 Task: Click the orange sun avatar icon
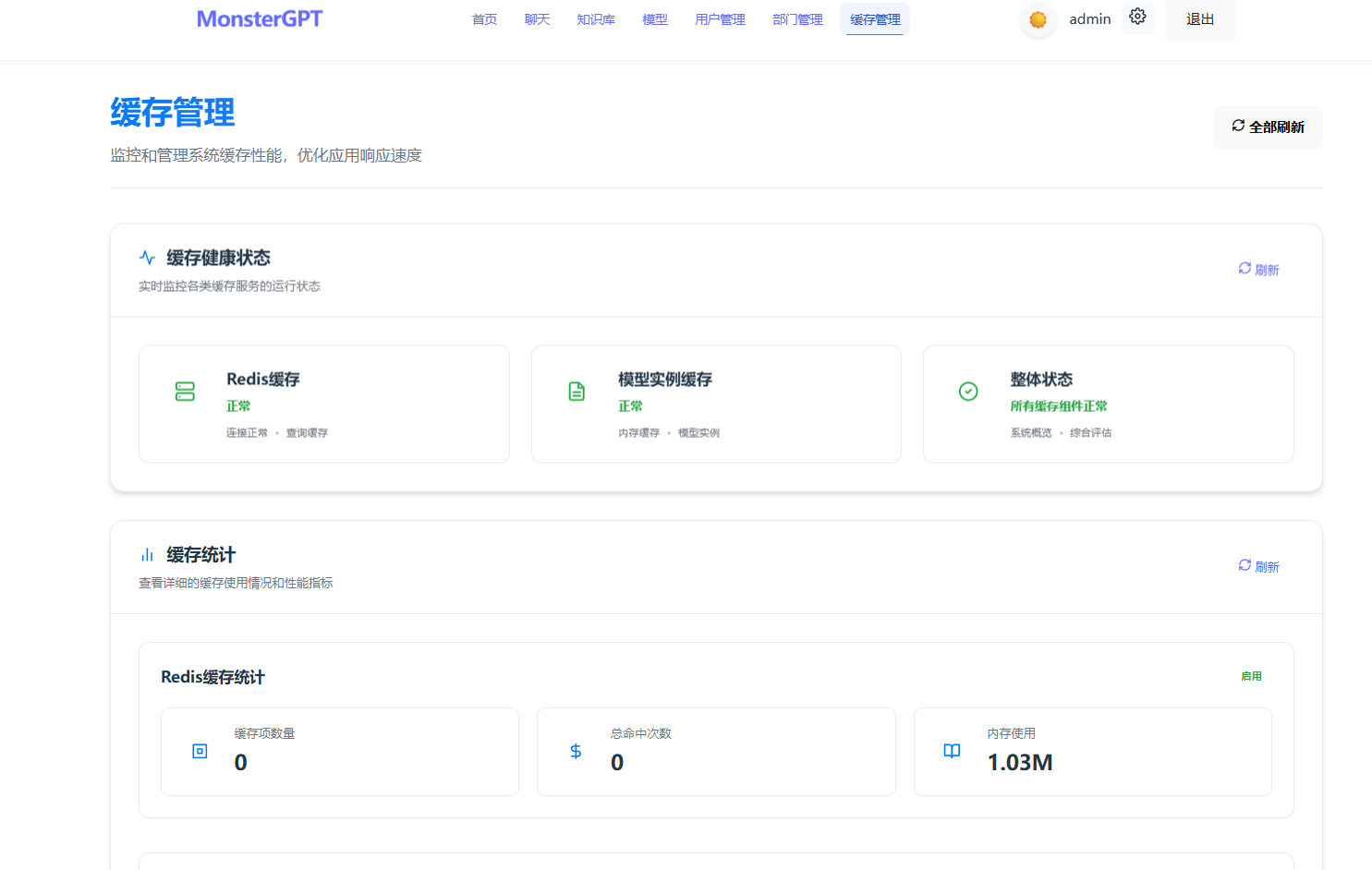point(1038,19)
